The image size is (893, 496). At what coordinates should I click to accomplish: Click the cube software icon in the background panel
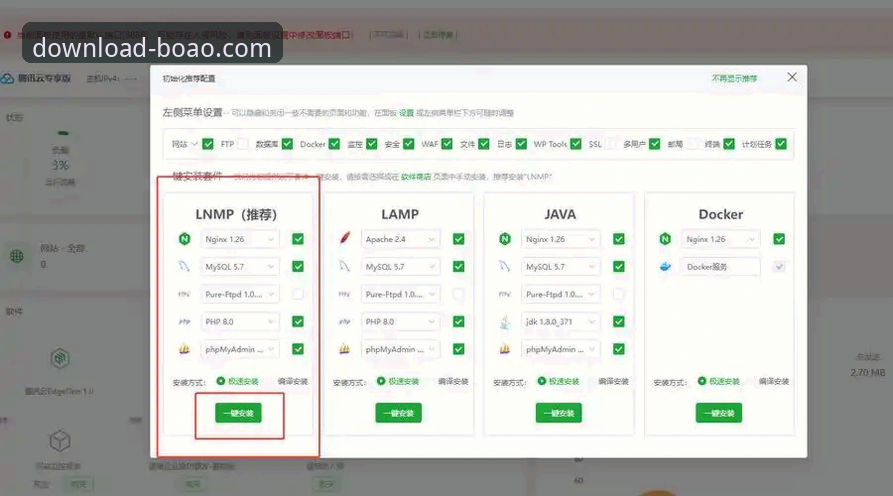coord(60,441)
